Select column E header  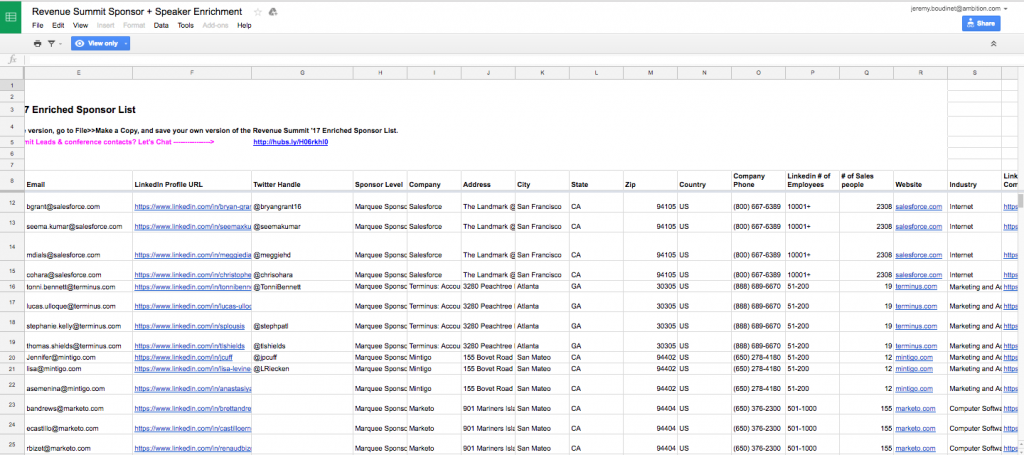tap(78, 73)
